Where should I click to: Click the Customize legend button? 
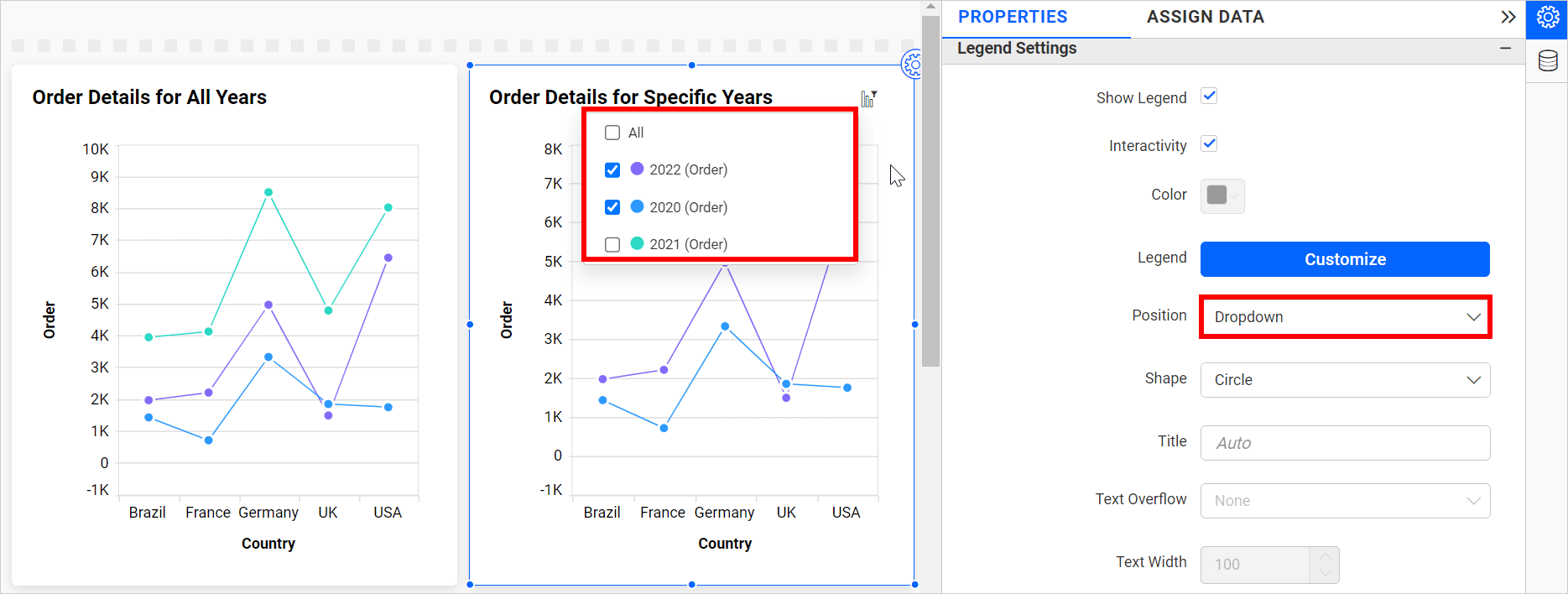[1345, 259]
